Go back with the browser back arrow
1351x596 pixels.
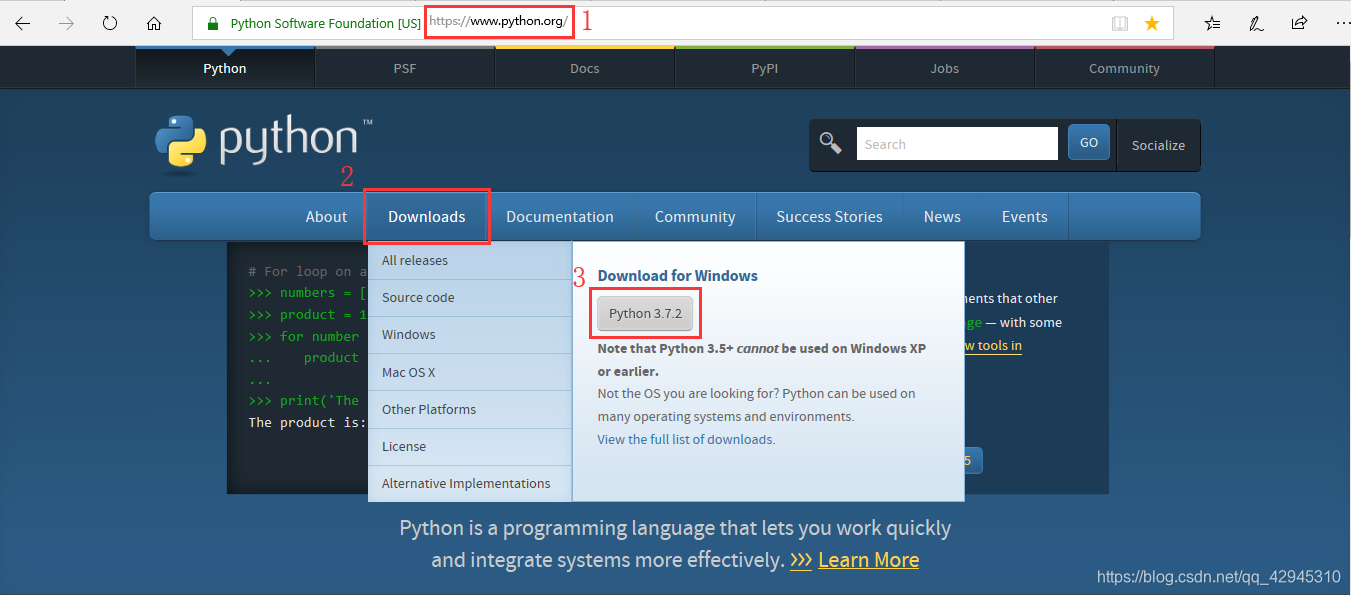22,23
